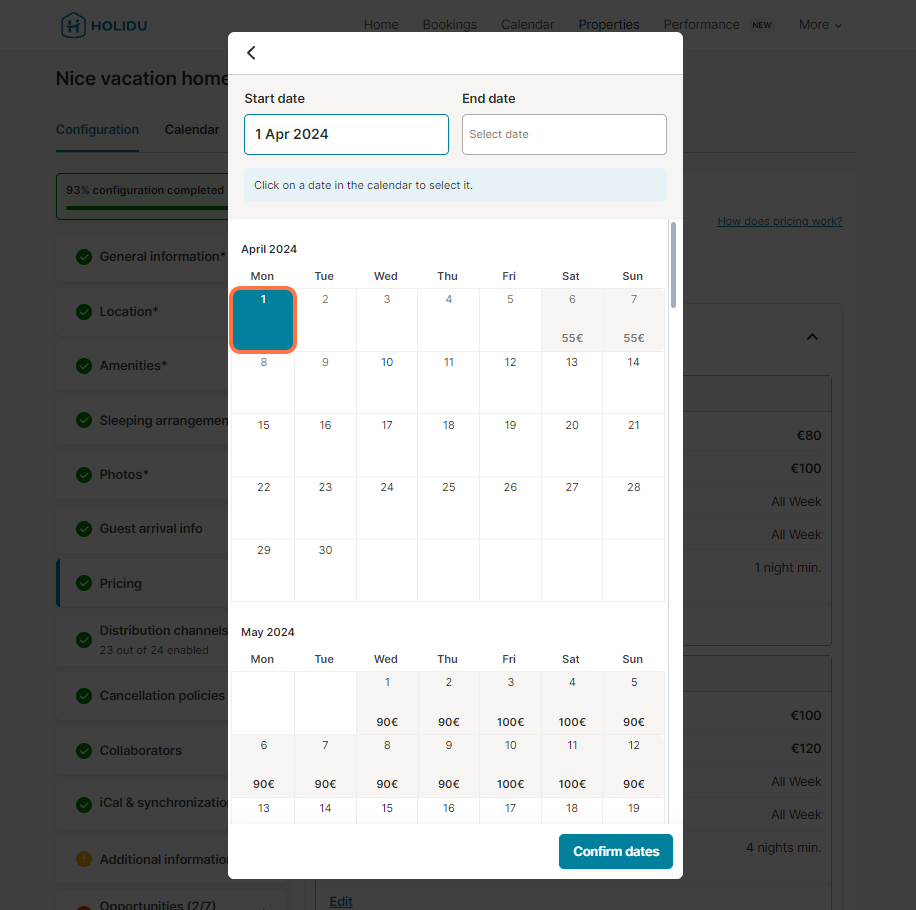Viewport: 916px width, 910px height.
Task: Click the back arrow in date picker
Action: [x=251, y=53]
